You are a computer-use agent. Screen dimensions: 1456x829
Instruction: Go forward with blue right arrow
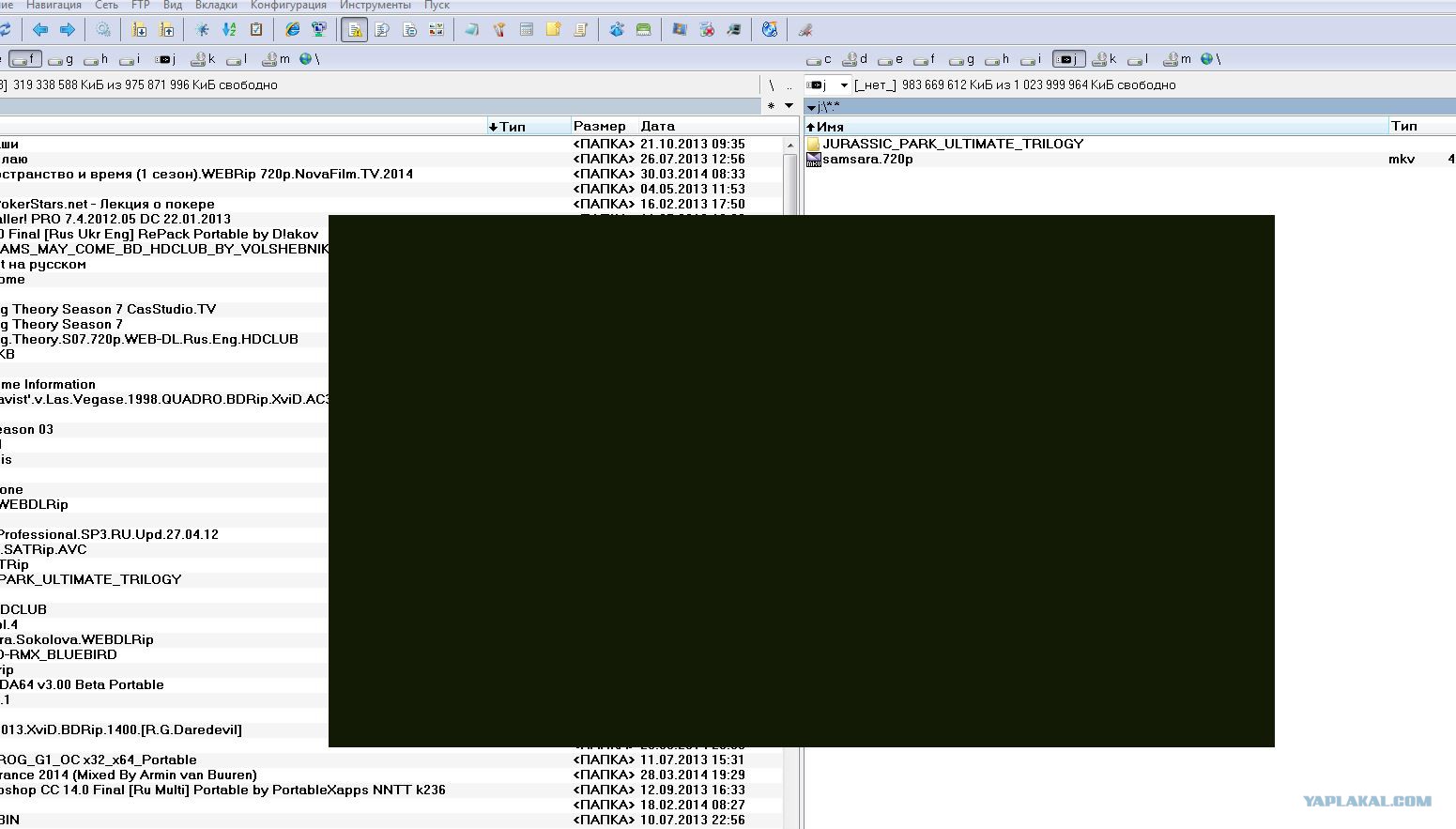pyautogui.click(x=68, y=30)
